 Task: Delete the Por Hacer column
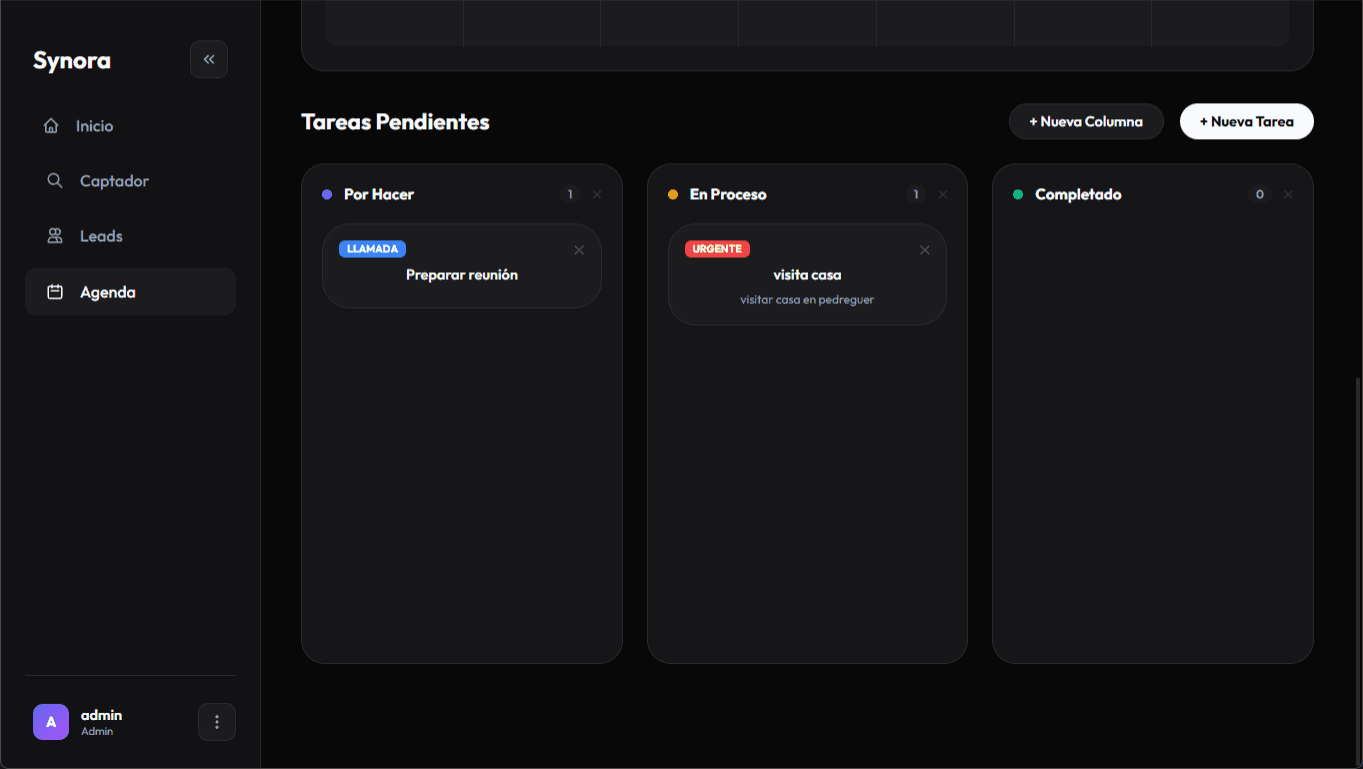click(597, 194)
